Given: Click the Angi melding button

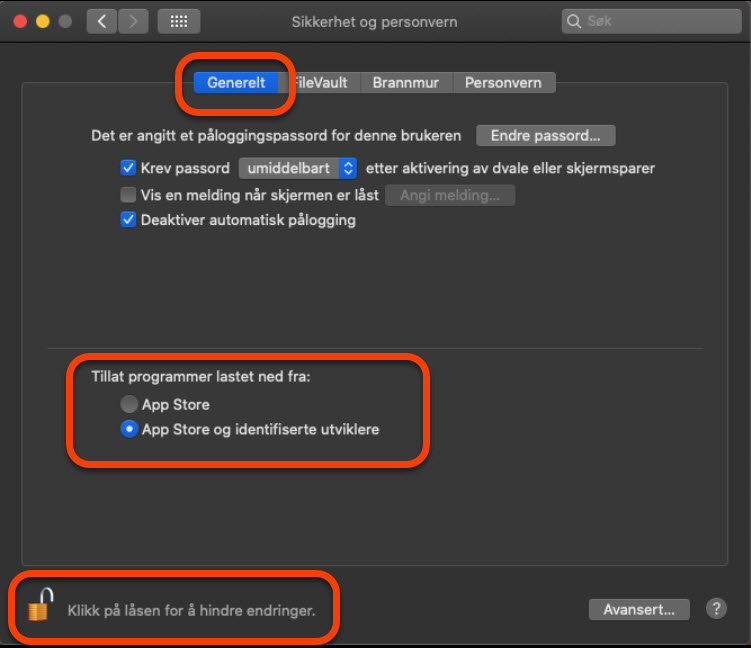Looking at the screenshot, I should click(450, 195).
